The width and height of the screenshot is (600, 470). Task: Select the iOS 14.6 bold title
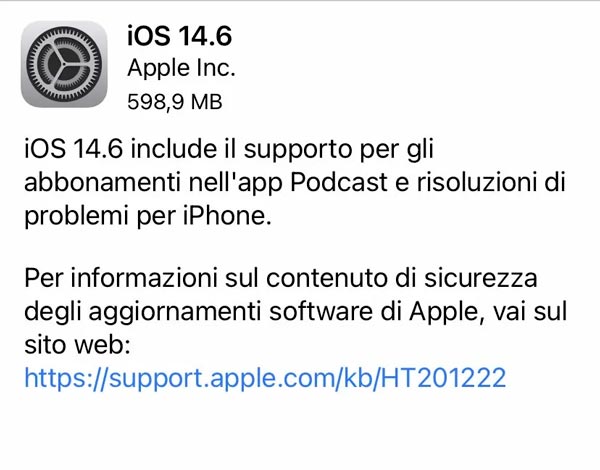pos(179,36)
